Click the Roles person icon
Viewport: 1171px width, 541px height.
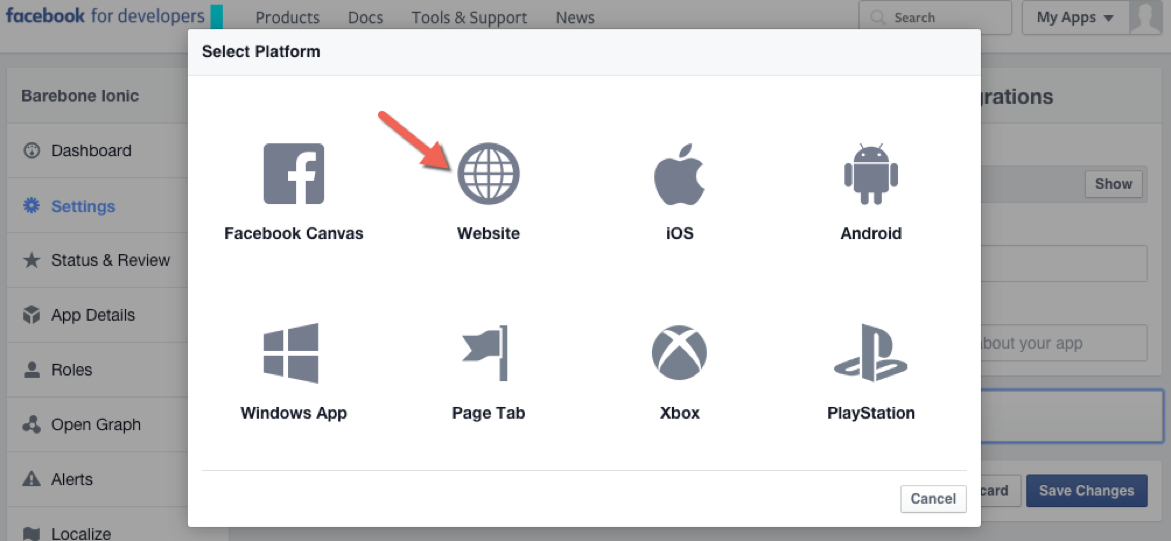point(31,370)
